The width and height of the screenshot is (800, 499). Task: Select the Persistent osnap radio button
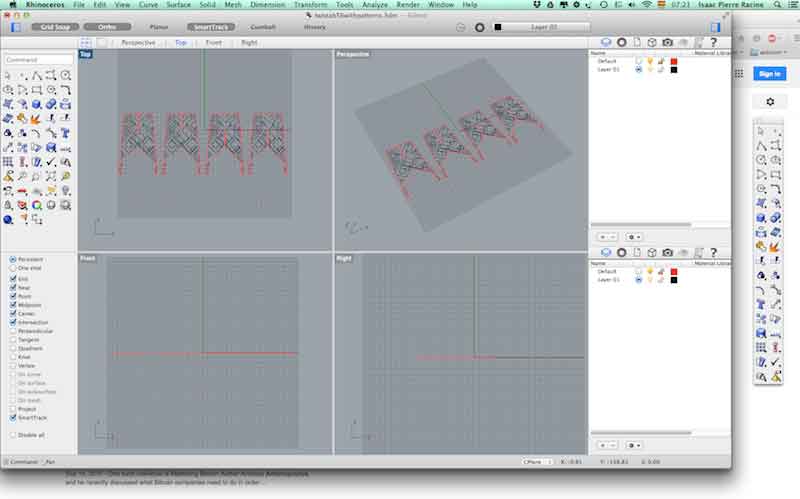(13, 259)
